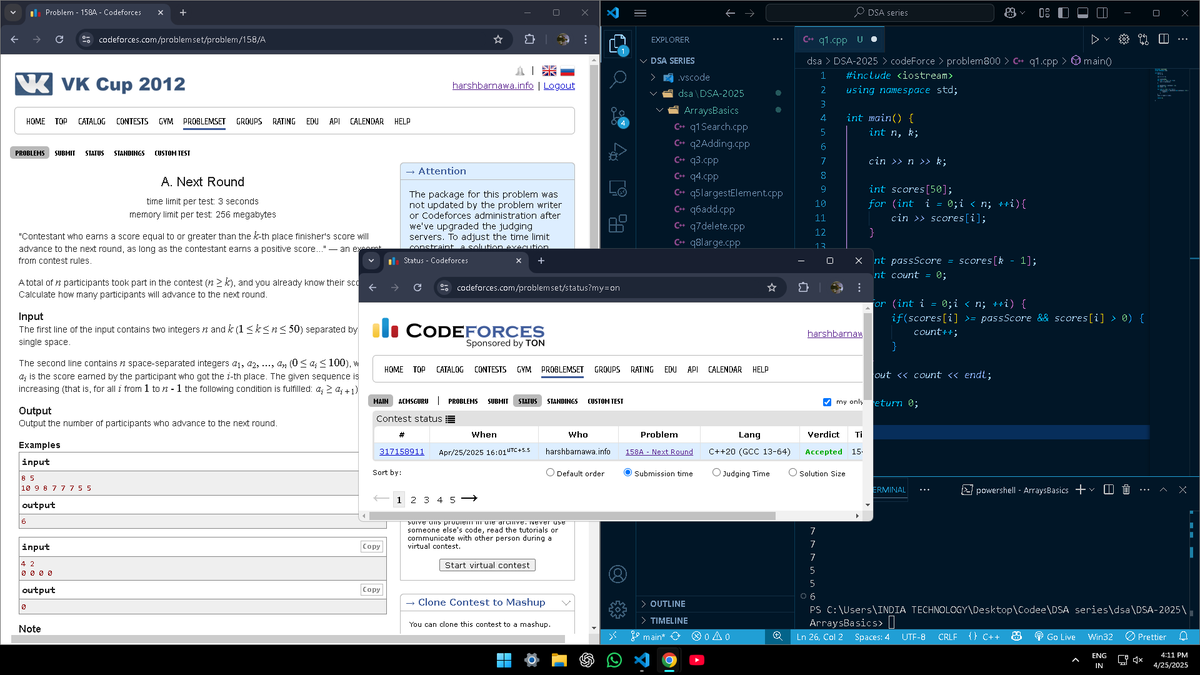Collapse the dsa\DSA-2025 folder
The image size is (1200, 675).
(653, 93)
